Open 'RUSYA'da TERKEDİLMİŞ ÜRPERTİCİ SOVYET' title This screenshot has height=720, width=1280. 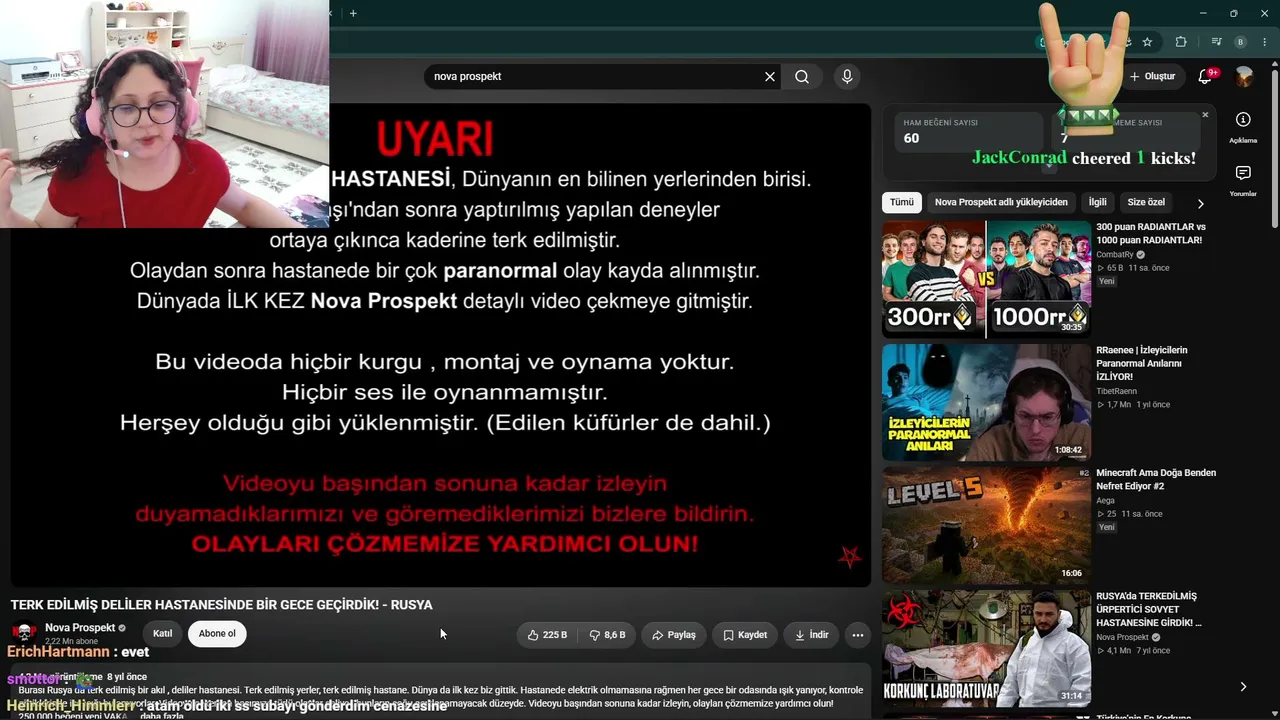[1149, 609]
